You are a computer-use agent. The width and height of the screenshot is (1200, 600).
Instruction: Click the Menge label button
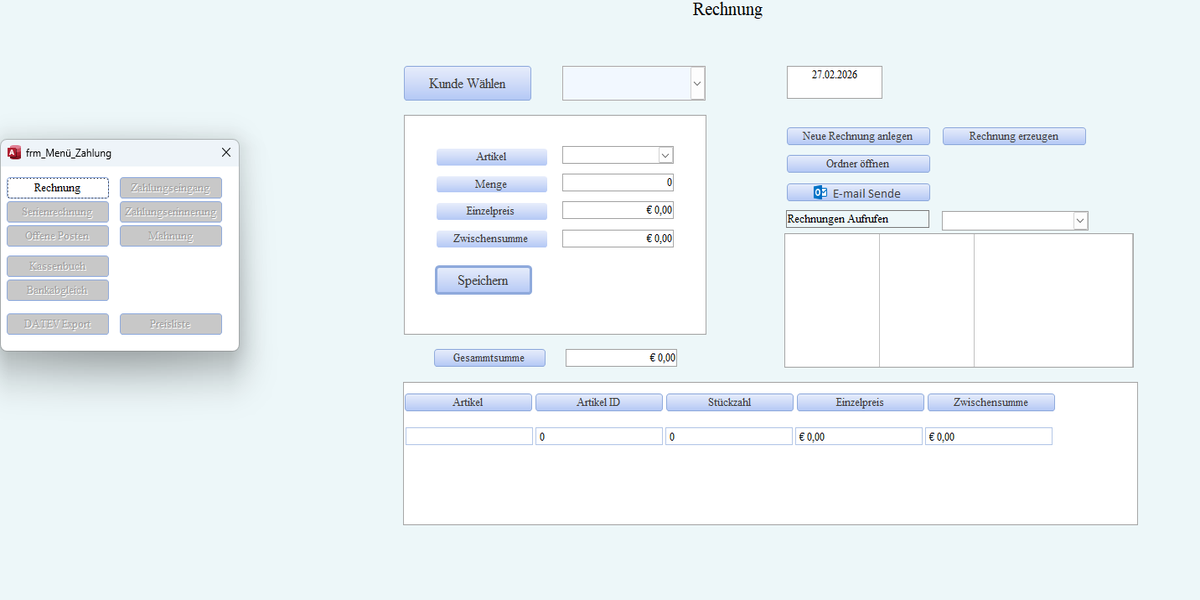click(x=492, y=184)
